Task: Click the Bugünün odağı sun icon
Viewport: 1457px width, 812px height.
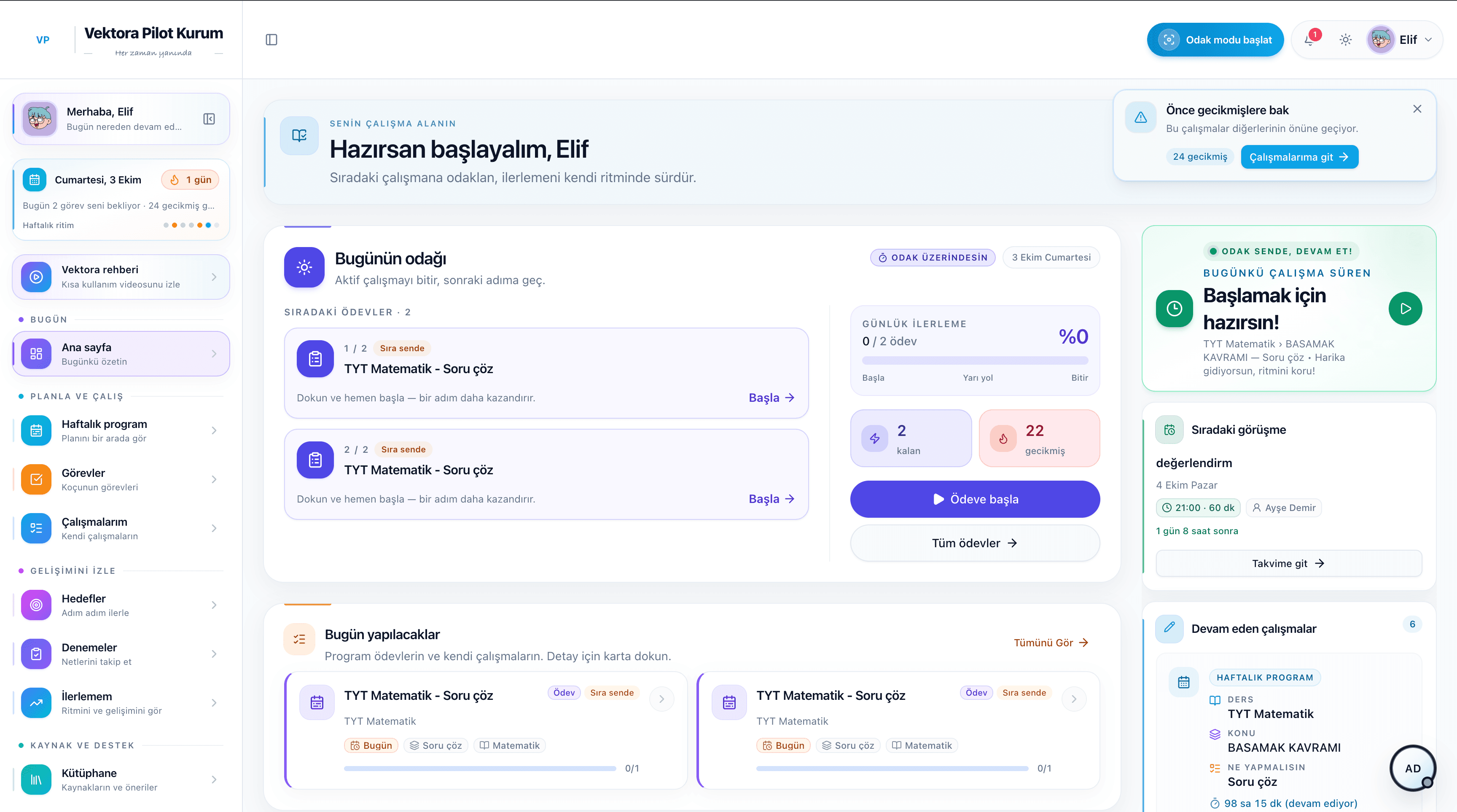Action: [x=304, y=267]
